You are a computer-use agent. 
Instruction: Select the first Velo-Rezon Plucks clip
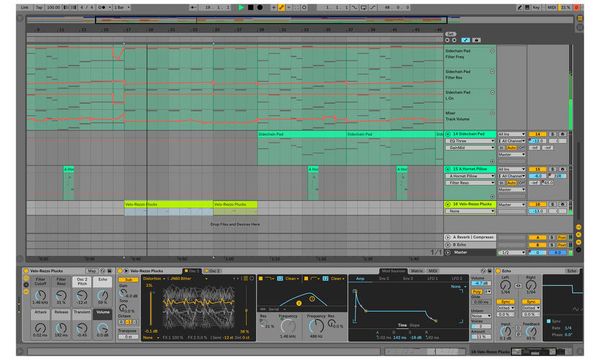(x=168, y=204)
